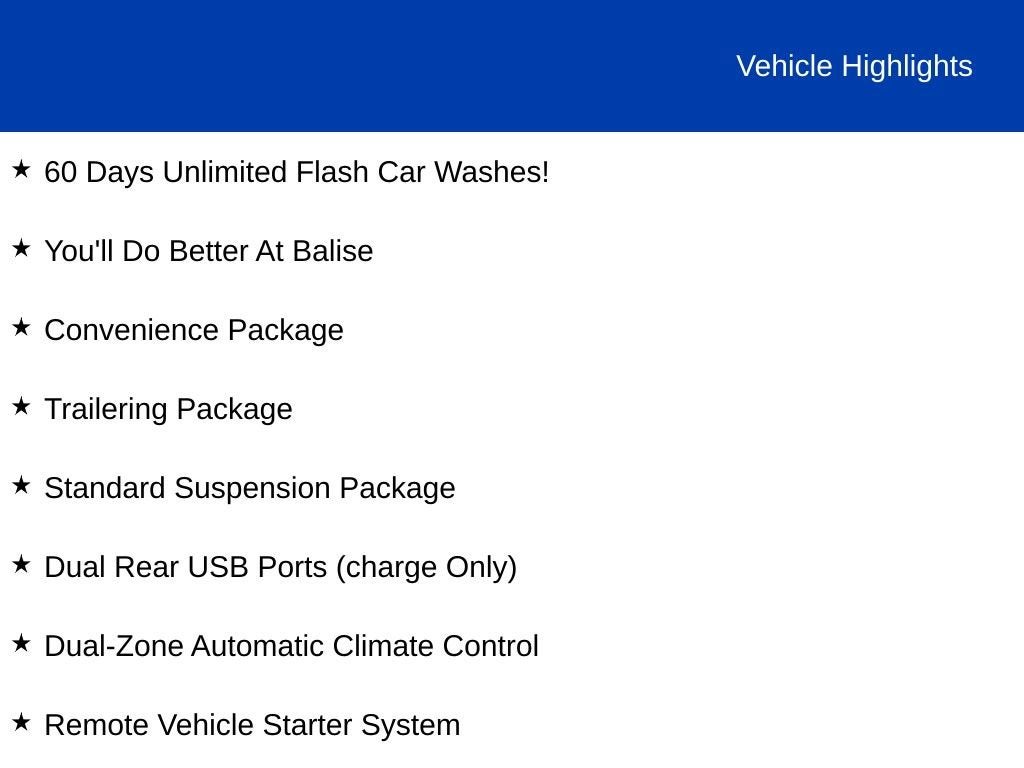Image resolution: width=1024 pixels, height=768 pixels.
Task: Select the Standard Suspension Package item
Action: 250,488
